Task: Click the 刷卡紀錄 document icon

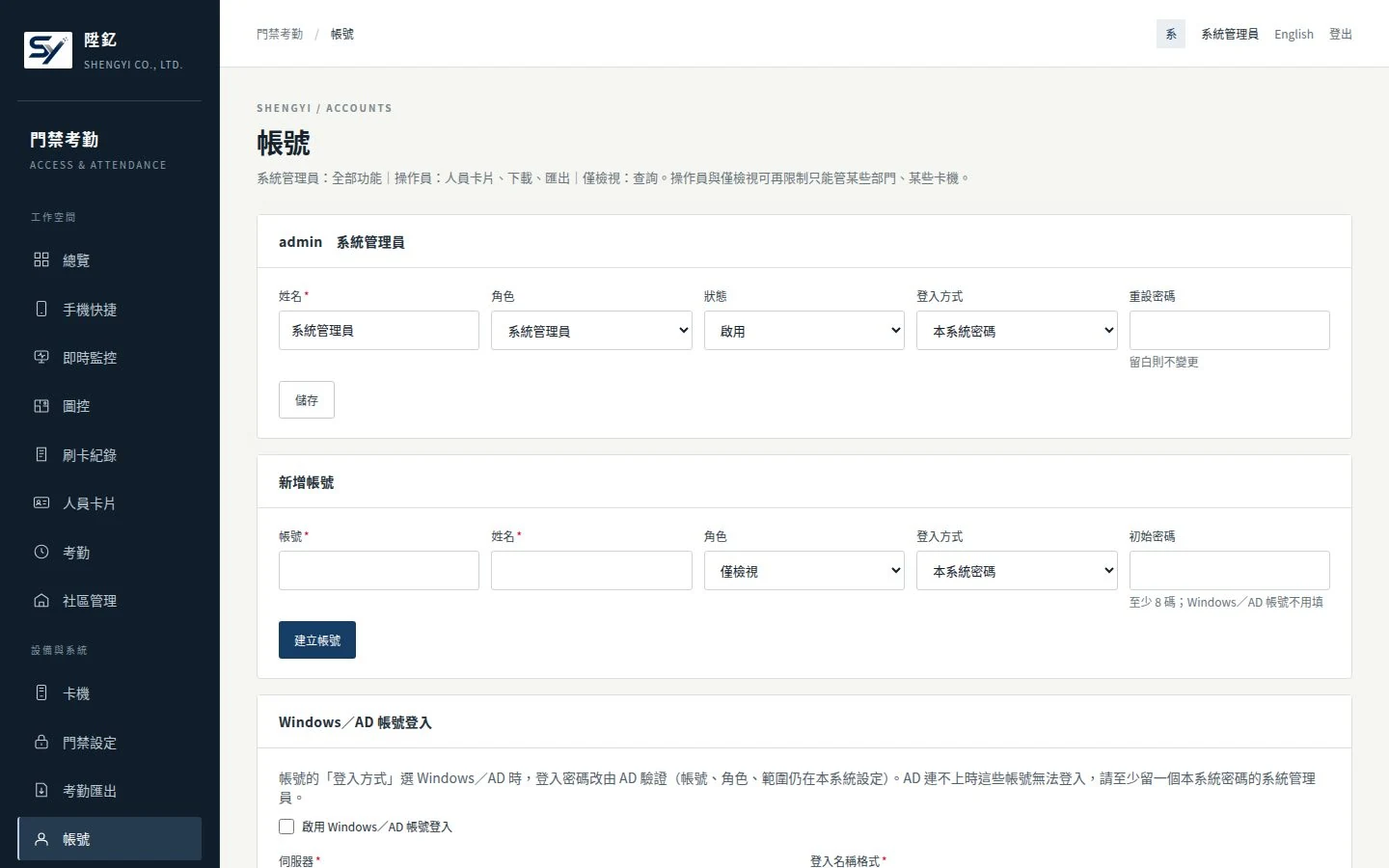Action: pos(41,454)
